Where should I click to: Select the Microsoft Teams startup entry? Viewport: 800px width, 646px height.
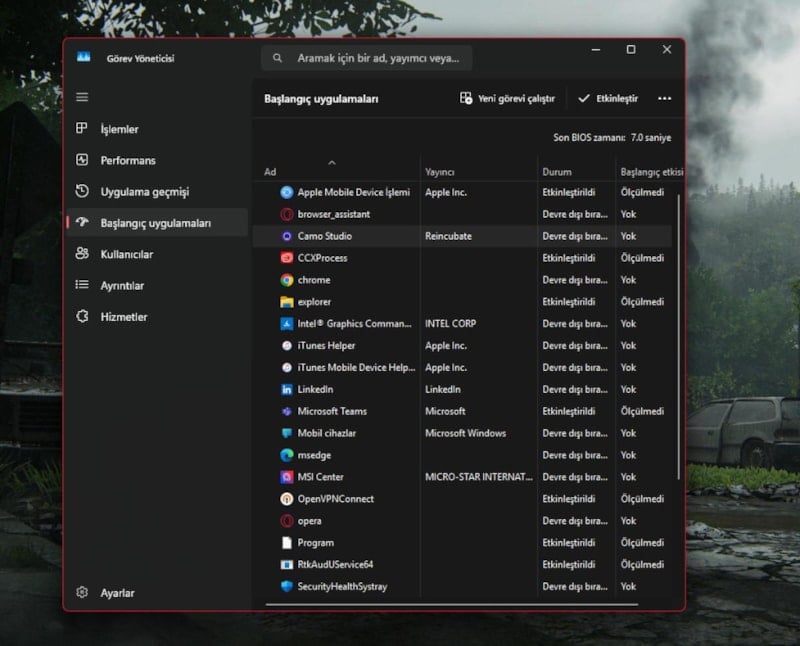coord(332,411)
